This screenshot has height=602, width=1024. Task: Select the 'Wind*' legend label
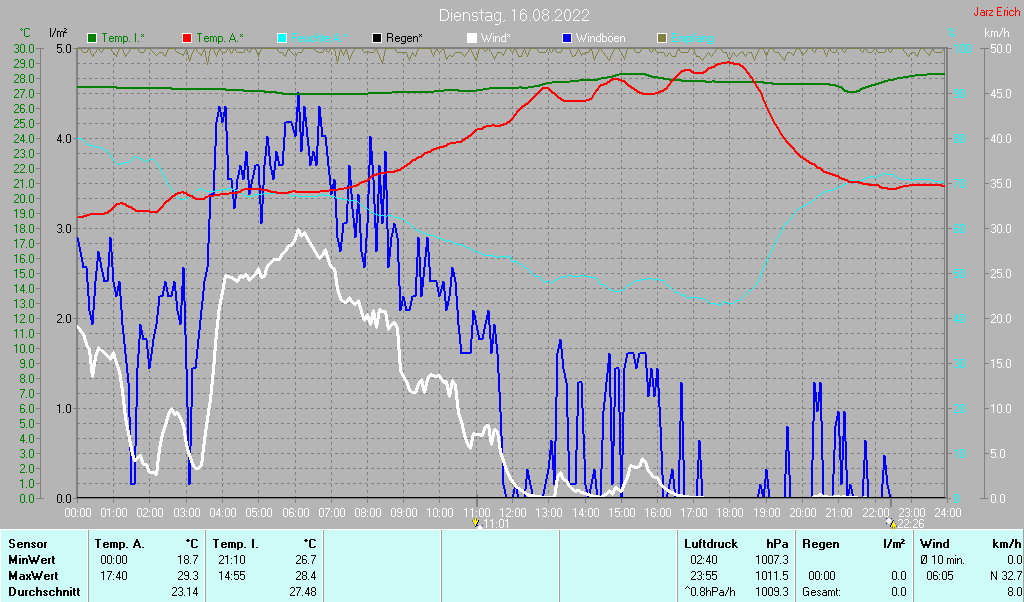click(x=496, y=39)
